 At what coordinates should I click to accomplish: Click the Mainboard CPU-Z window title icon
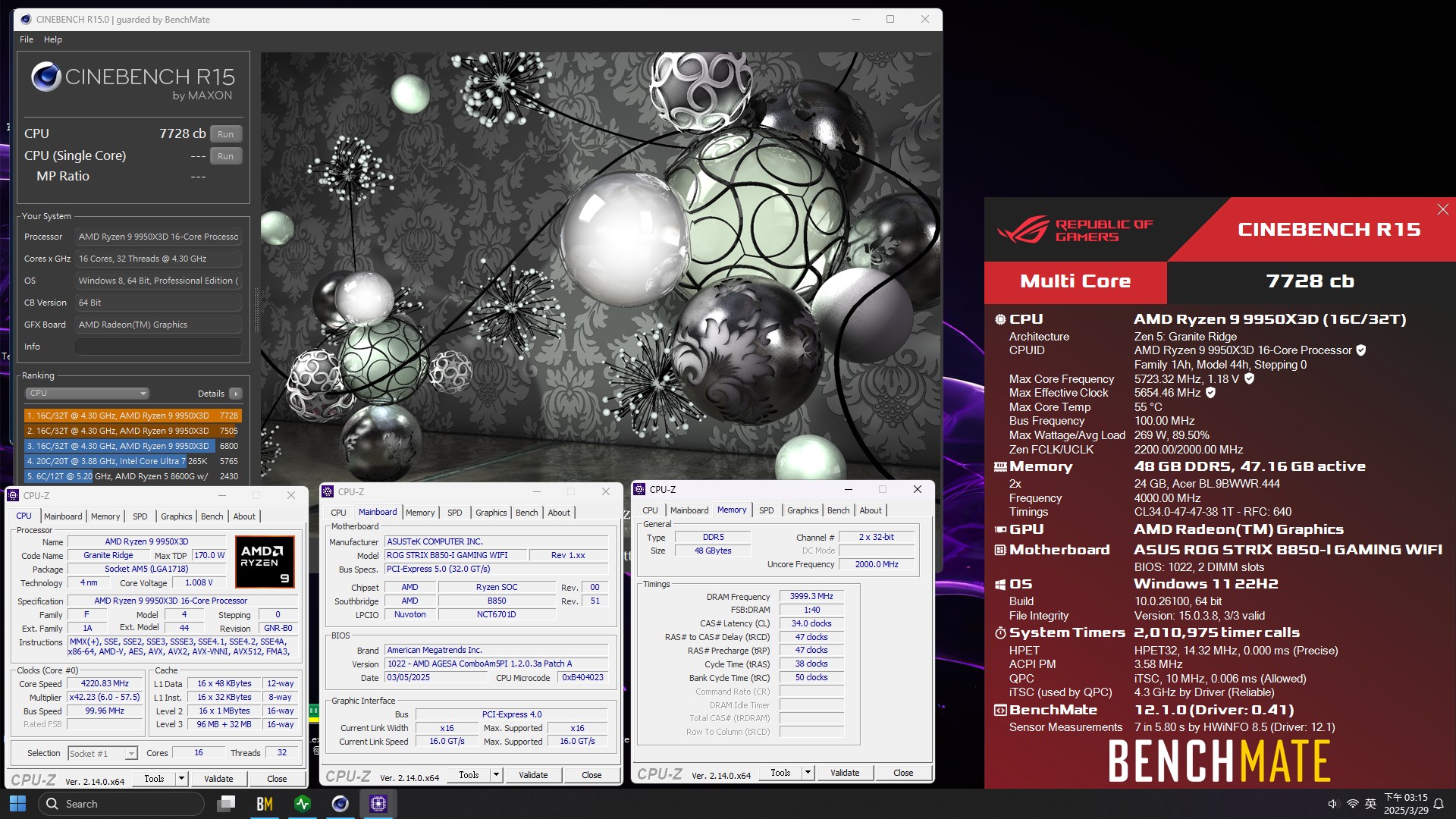[x=328, y=491]
